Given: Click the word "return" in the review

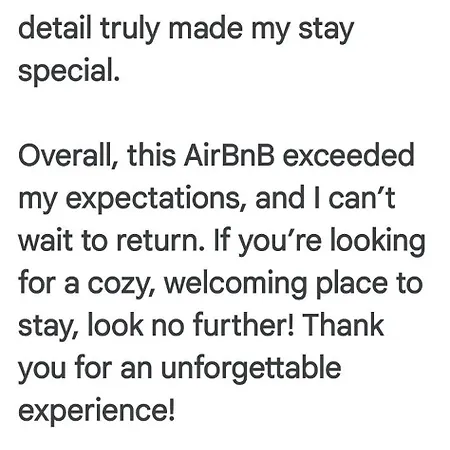Looking at the screenshot, I should coord(161,241).
